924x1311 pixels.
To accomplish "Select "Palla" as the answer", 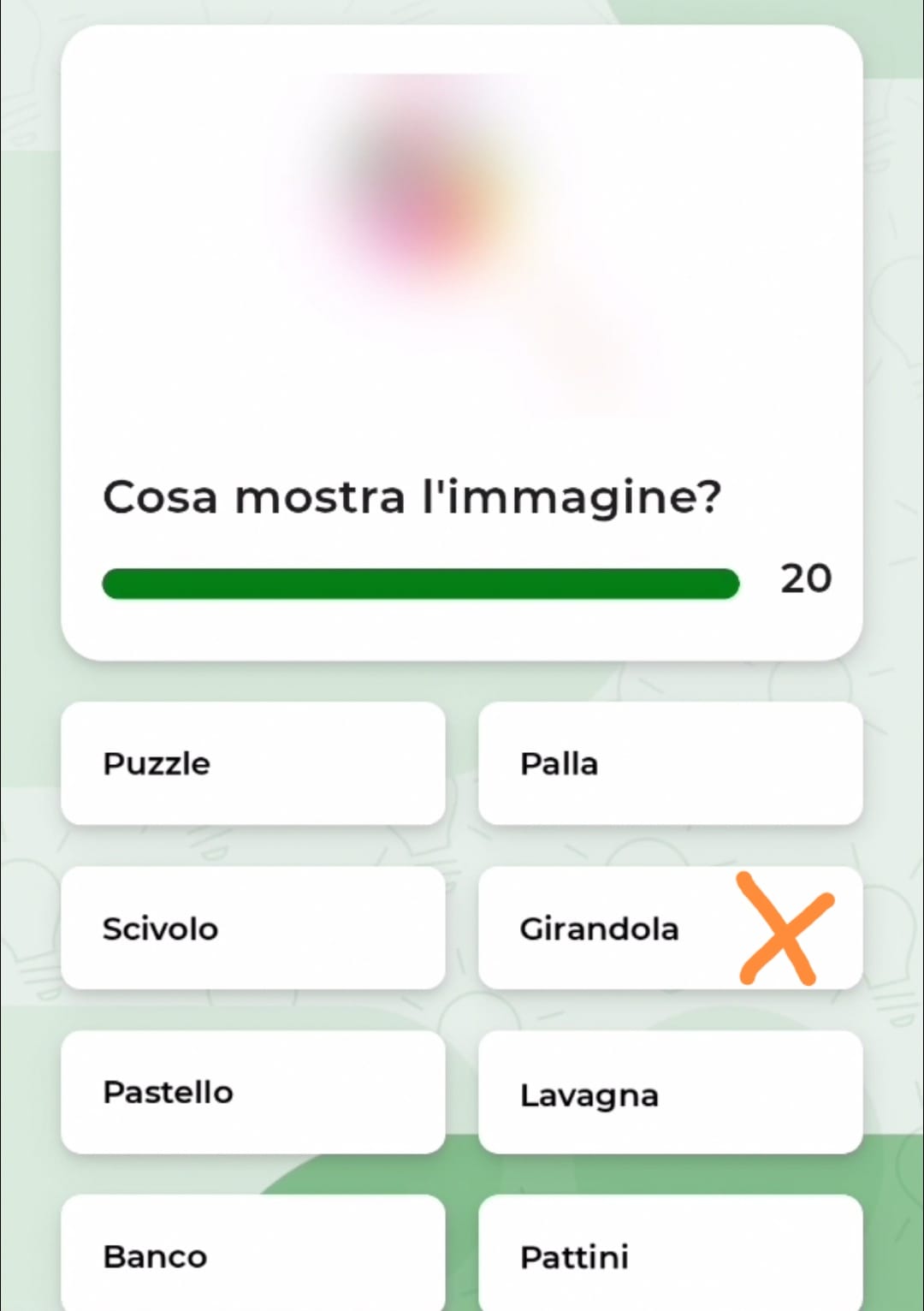I will (670, 763).
